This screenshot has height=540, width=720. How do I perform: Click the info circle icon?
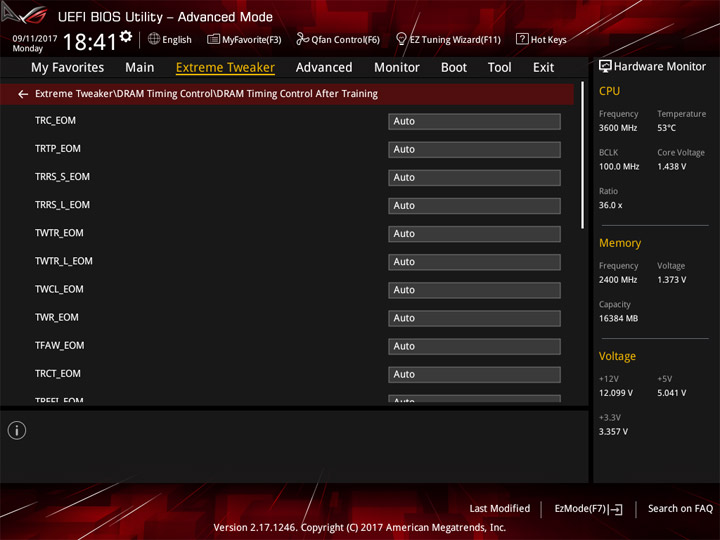tap(17, 430)
